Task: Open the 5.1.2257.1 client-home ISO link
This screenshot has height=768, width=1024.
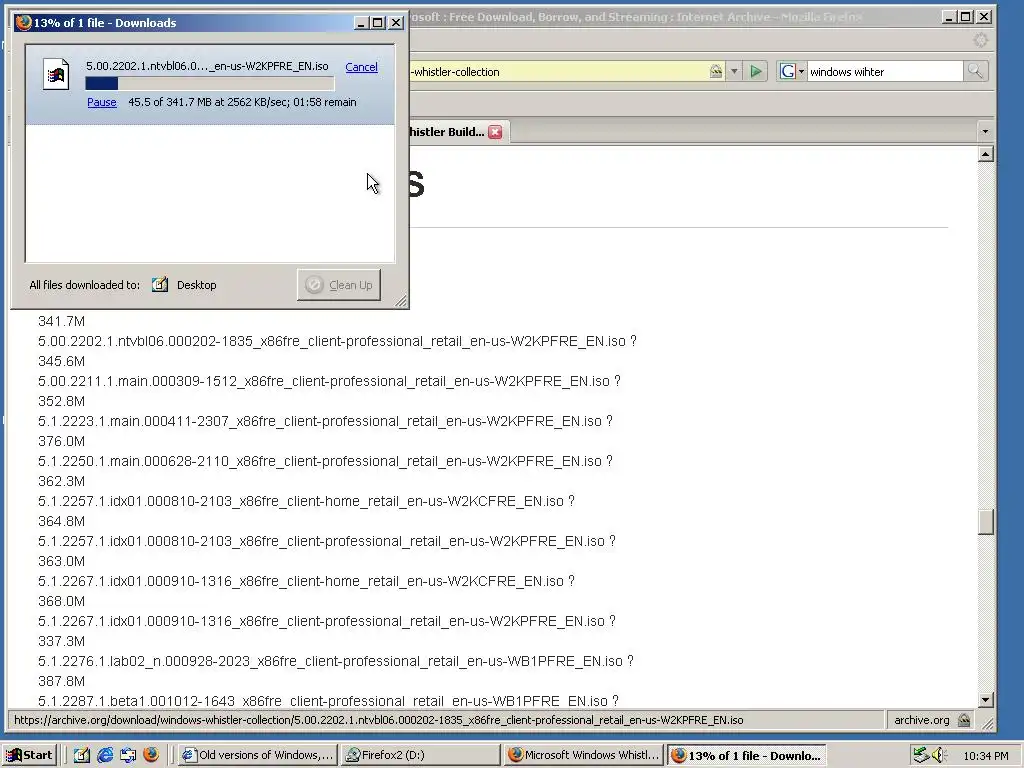Action: pos(301,501)
